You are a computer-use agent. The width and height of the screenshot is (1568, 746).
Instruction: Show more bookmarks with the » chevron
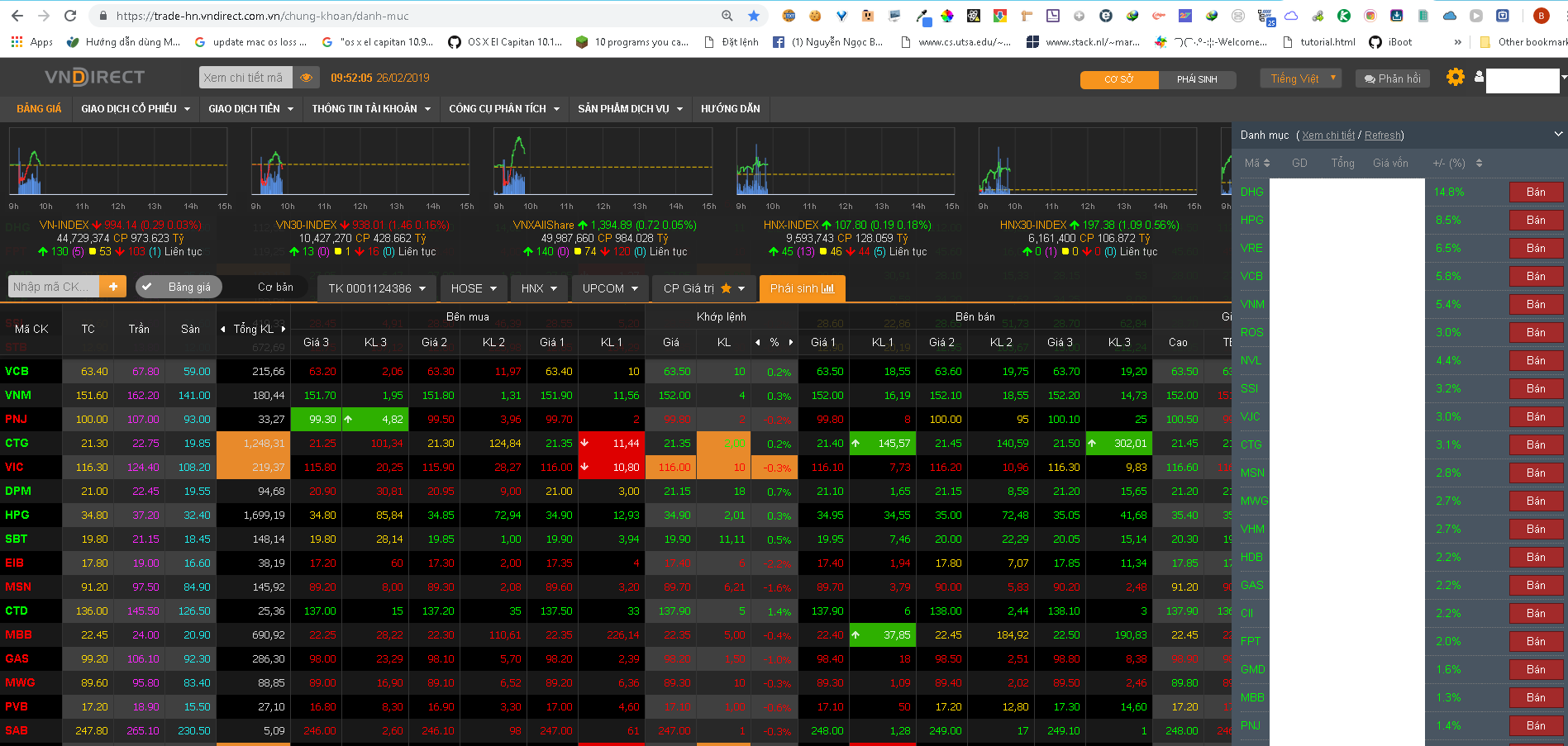[x=1457, y=42]
